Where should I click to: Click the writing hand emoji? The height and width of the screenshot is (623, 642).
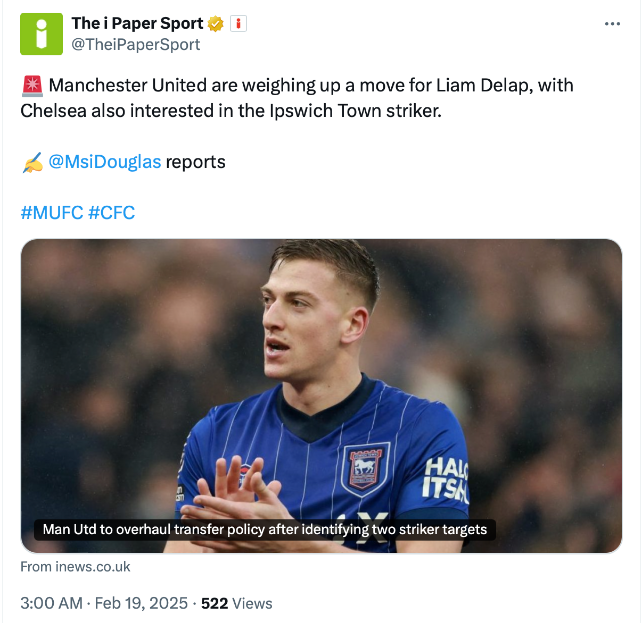click(x=32, y=162)
